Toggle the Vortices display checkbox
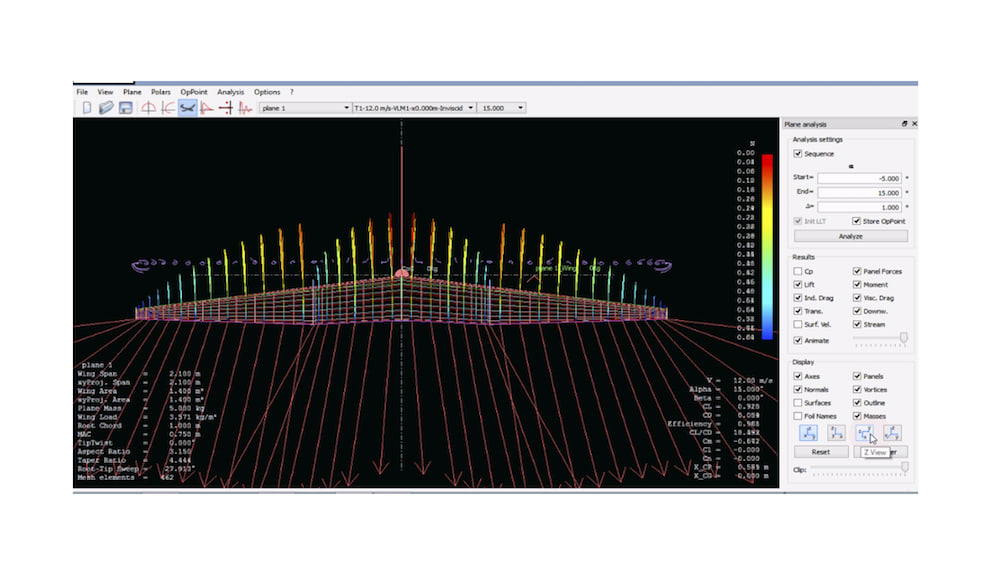Viewport: 1000px width, 584px height. (x=857, y=390)
